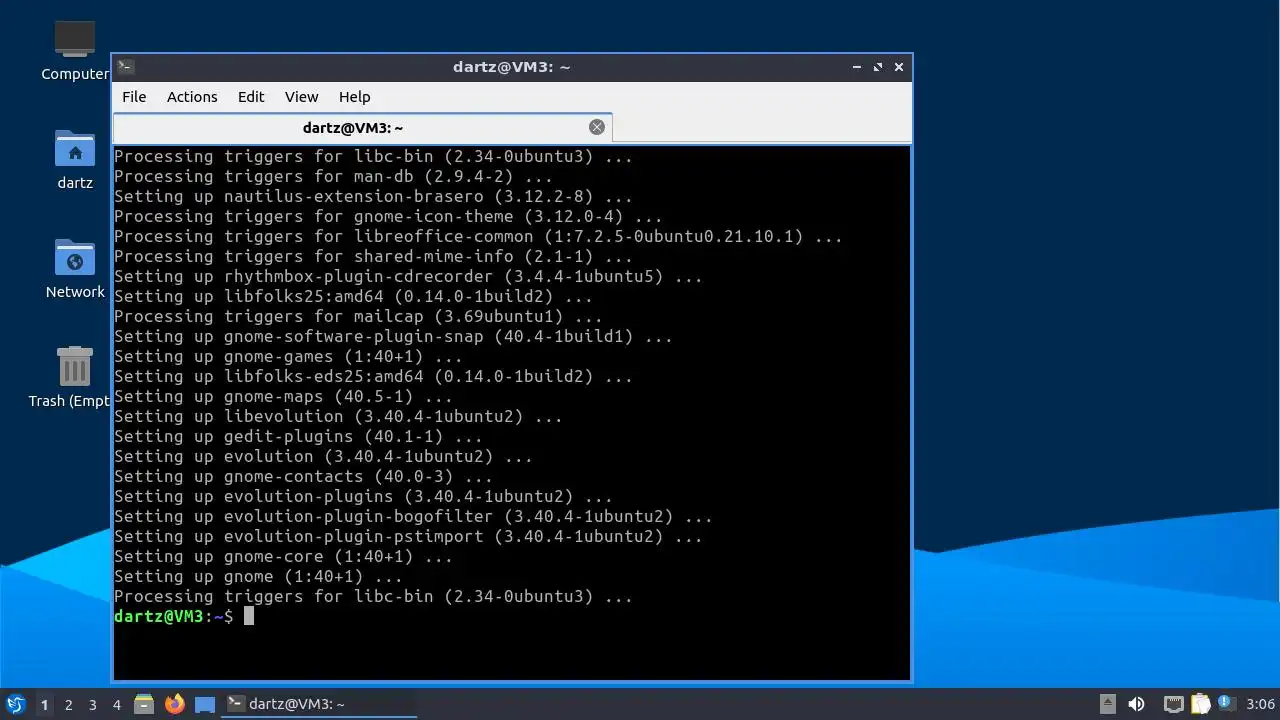The width and height of the screenshot is (1280, 720).
Task: Open the removable media eject tray icon
Action: (1108, 704)
